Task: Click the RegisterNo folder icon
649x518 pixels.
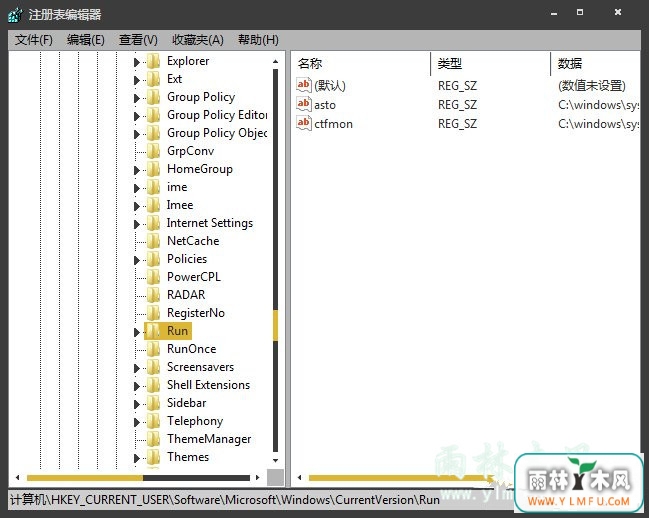Action: [x=154, y=313]
